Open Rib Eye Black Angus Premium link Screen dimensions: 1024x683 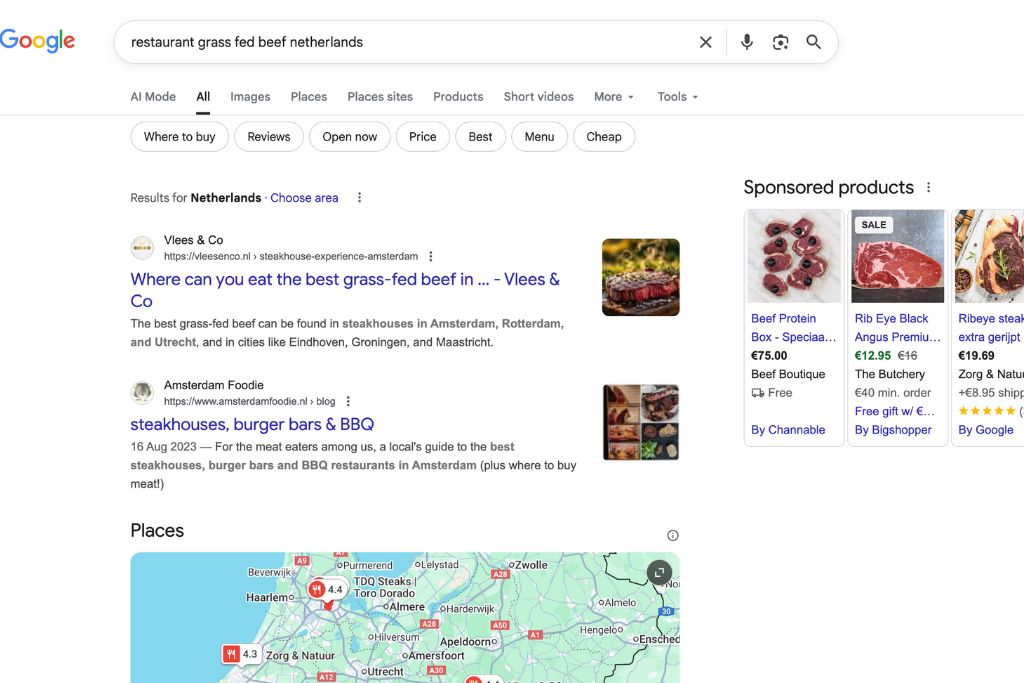(897, 328)
